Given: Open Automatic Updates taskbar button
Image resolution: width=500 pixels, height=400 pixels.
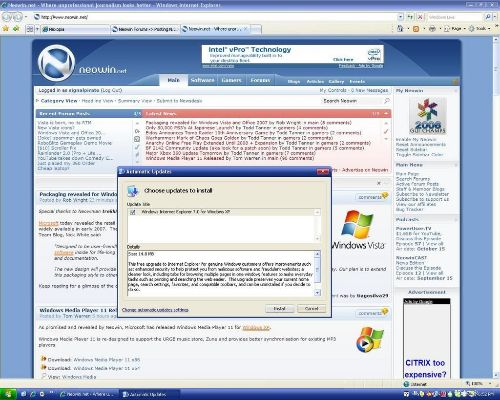Looking at the screenshot, I should pyautogui.click(x=149, y=394).
